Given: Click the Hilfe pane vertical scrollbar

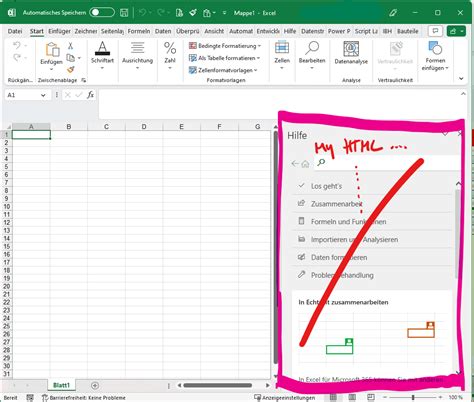Looking at the screenshot, I should (x=458, y=233).
